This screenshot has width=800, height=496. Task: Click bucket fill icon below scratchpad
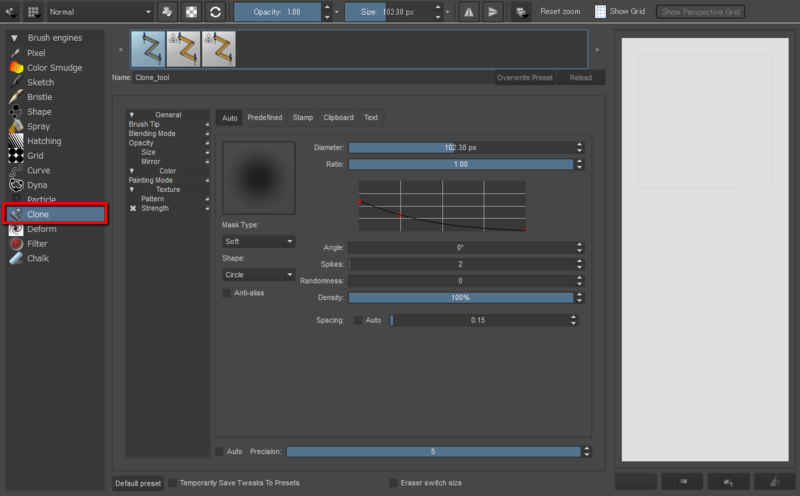coord(728,481)
